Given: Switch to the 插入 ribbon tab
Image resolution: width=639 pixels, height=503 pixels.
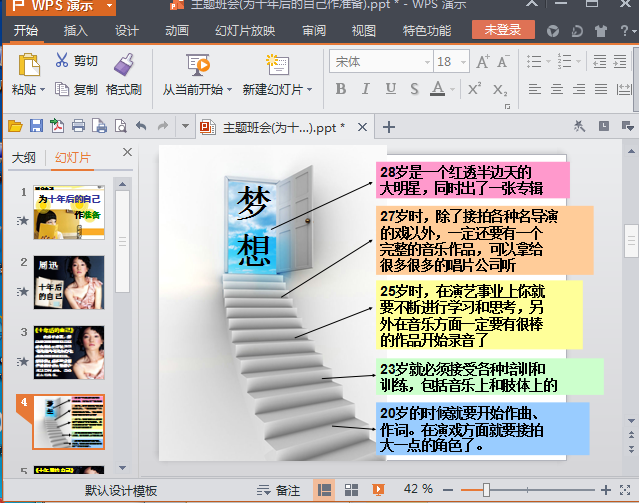Looking at the screenshot, I should [76, 31].
